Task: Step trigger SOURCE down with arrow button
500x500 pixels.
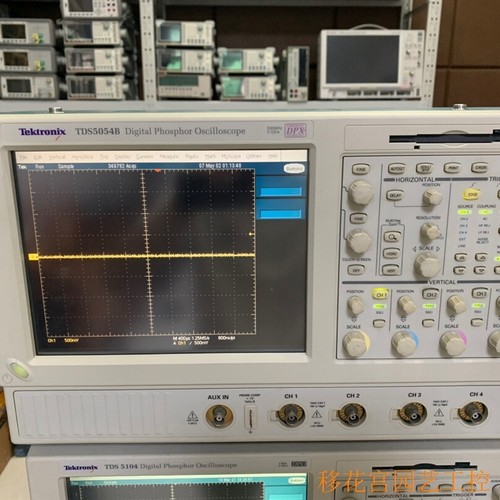Action: pos(460,270)
